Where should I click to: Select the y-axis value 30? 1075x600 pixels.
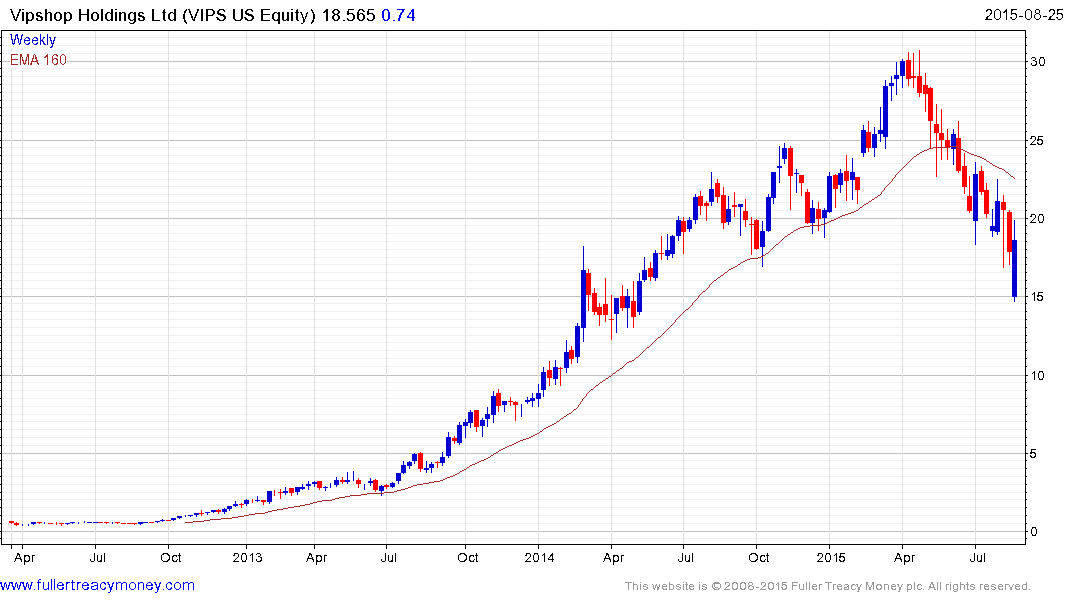point(1038,62)
